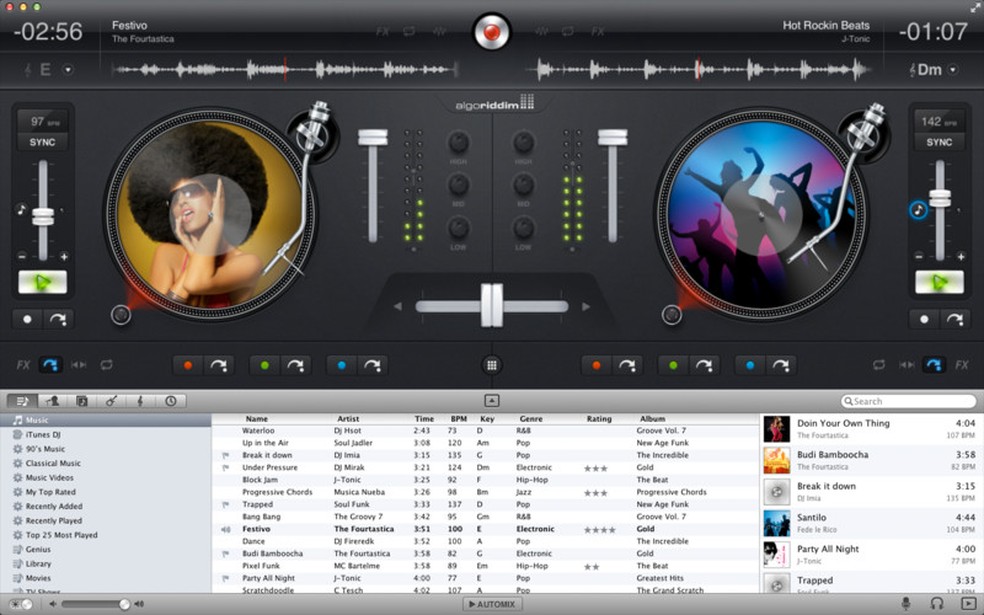The width and height of the screenshot is (984, 615).
Task: Toggle the loop icon on the right deck
Action: click(x=878, y=364)
